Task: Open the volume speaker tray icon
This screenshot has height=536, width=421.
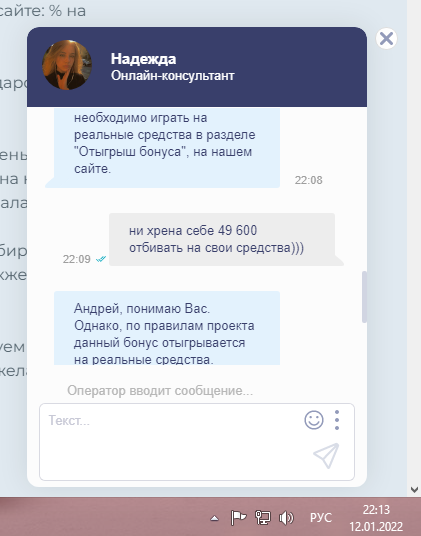Action: coord(286,518)
